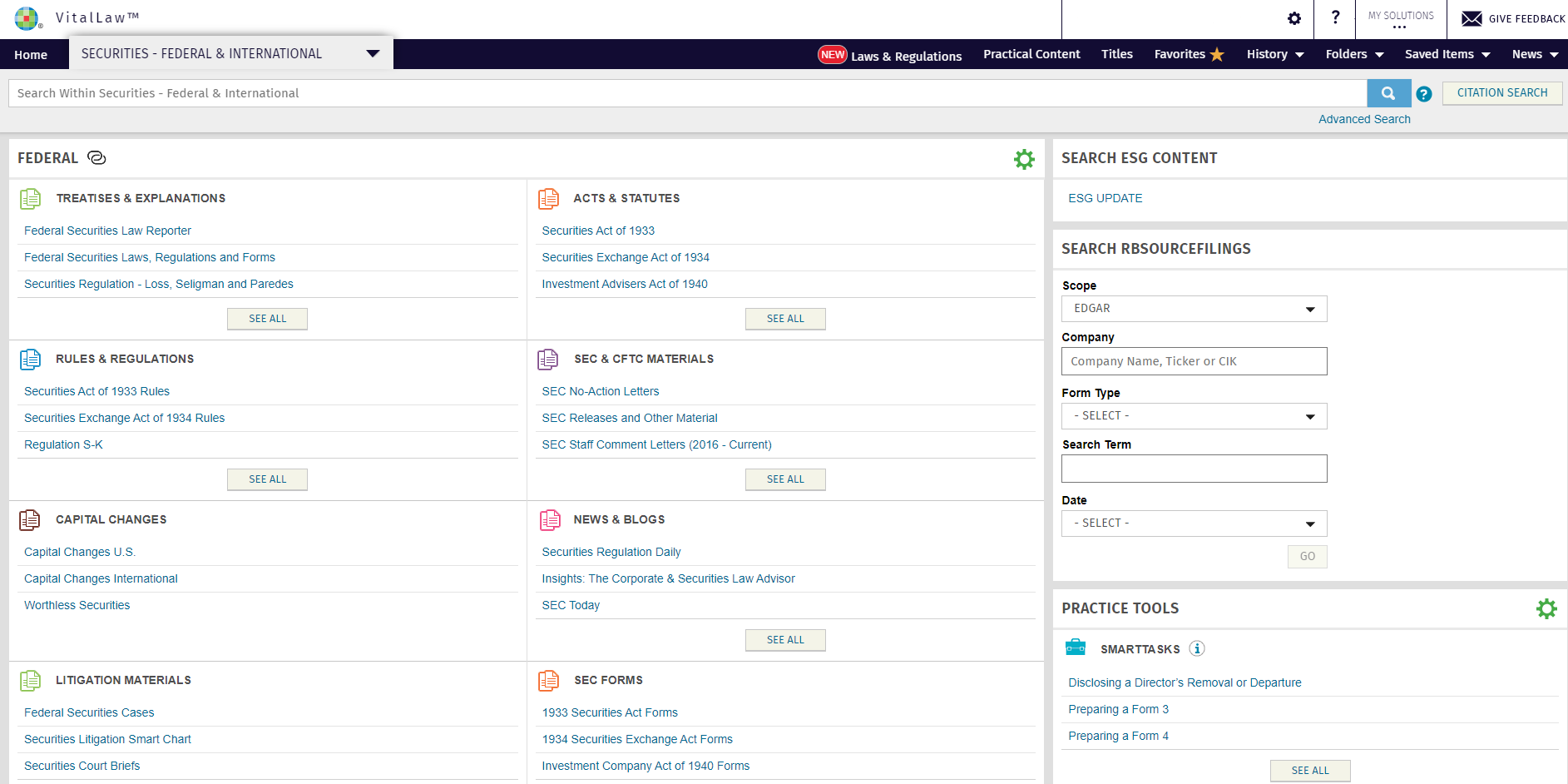Open the History menu
This screenshot has height=784, width=1568.
point(1274,54)
